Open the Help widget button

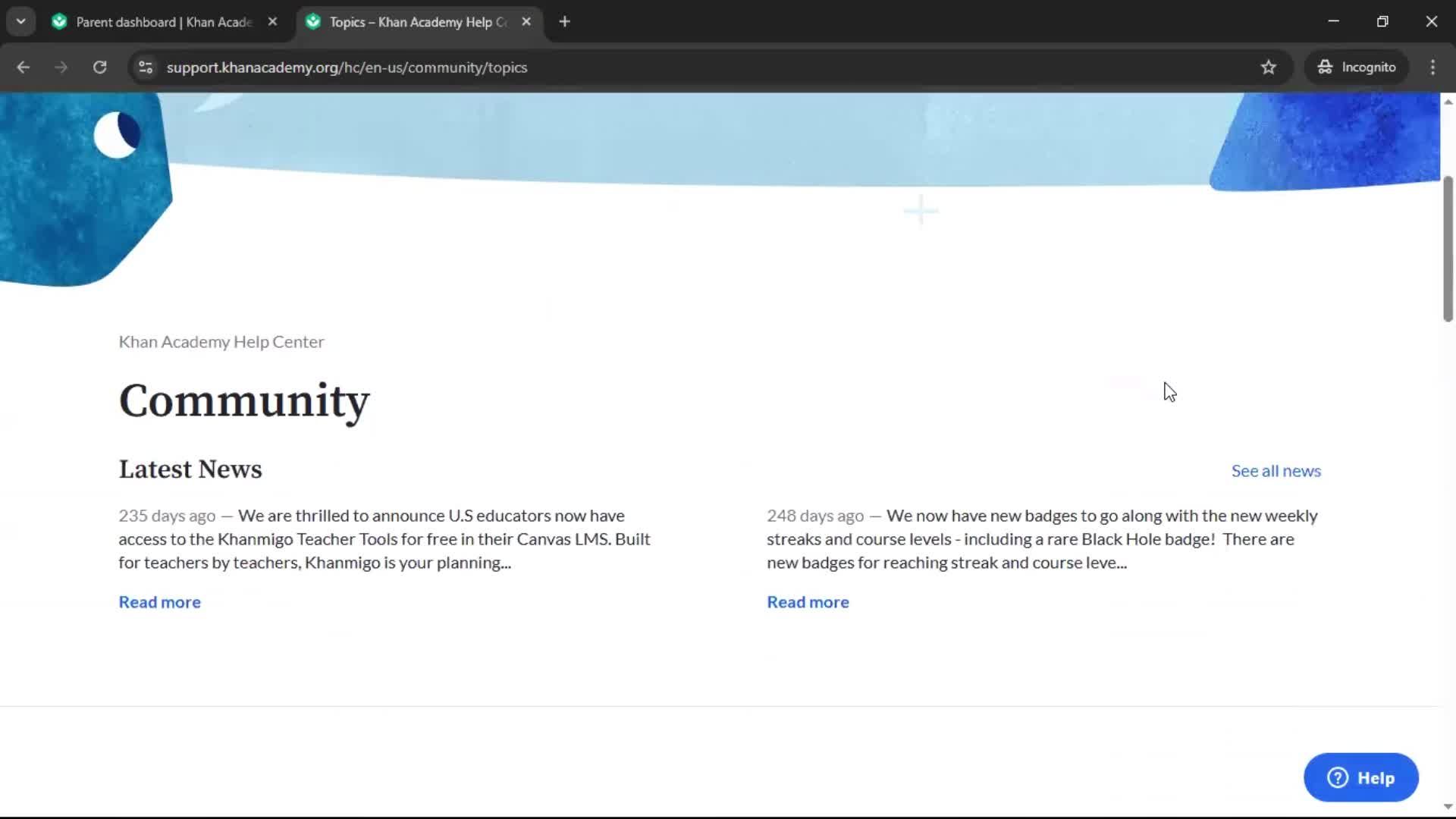(1361, 778)
